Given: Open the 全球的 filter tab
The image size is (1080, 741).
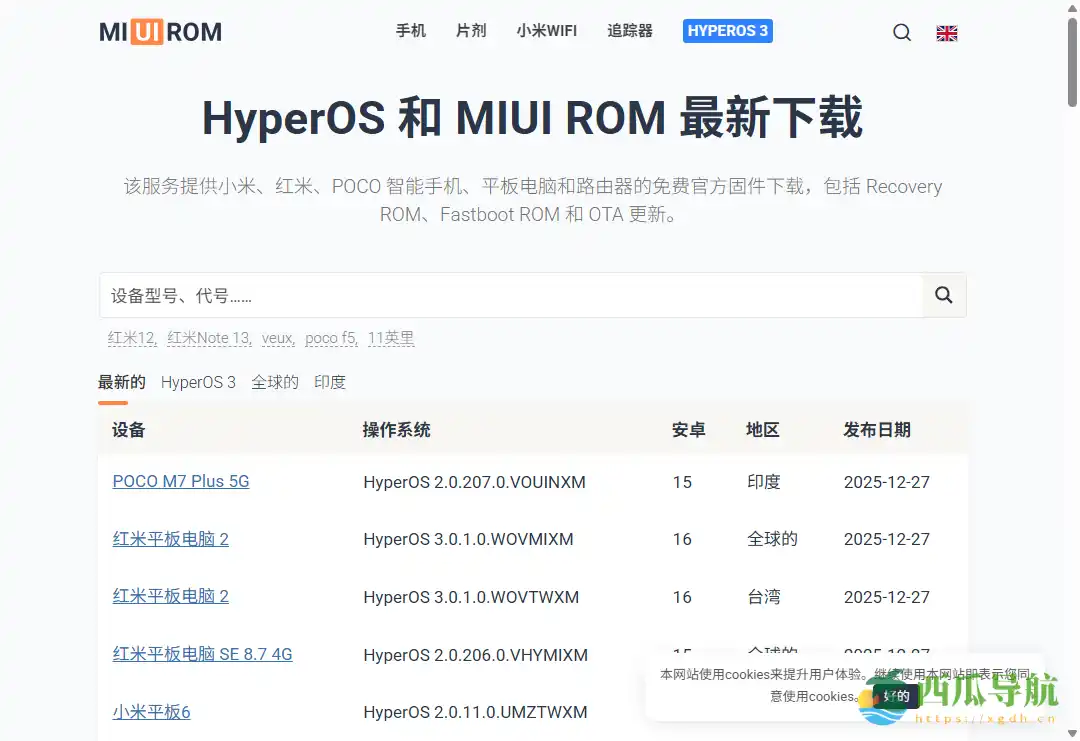Looking at the screenshot, I should coord(274,382).
